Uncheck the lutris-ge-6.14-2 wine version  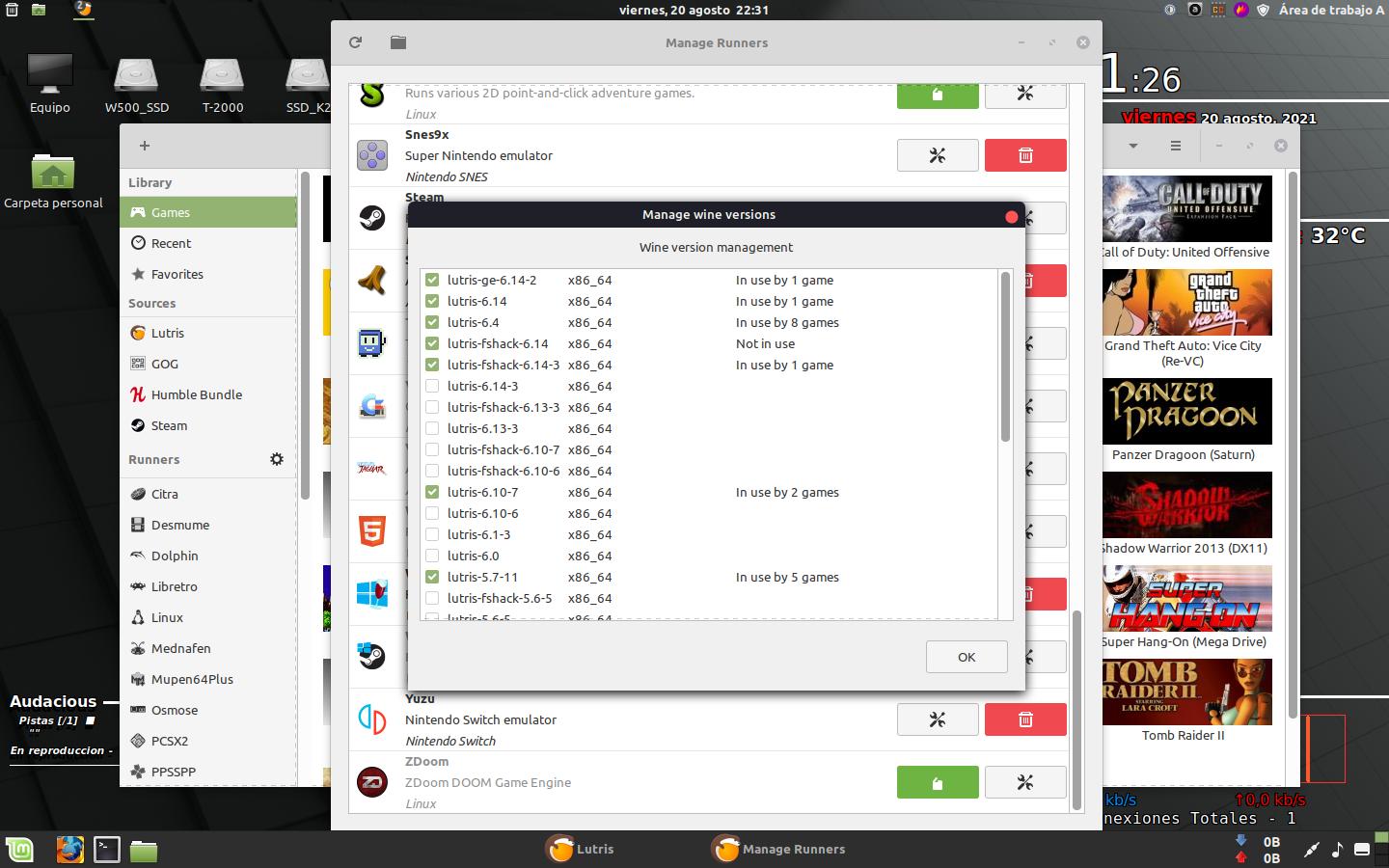tap(431, 280)
